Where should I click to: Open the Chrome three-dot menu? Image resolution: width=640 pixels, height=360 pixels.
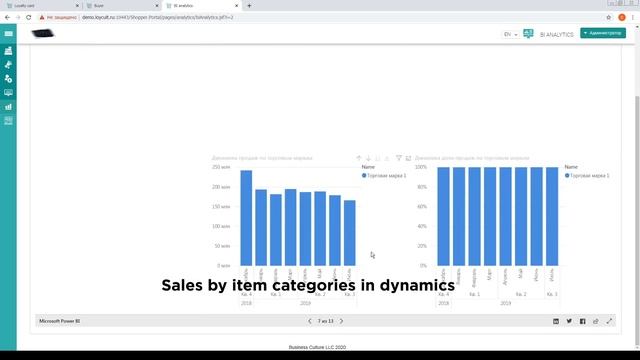633,18
